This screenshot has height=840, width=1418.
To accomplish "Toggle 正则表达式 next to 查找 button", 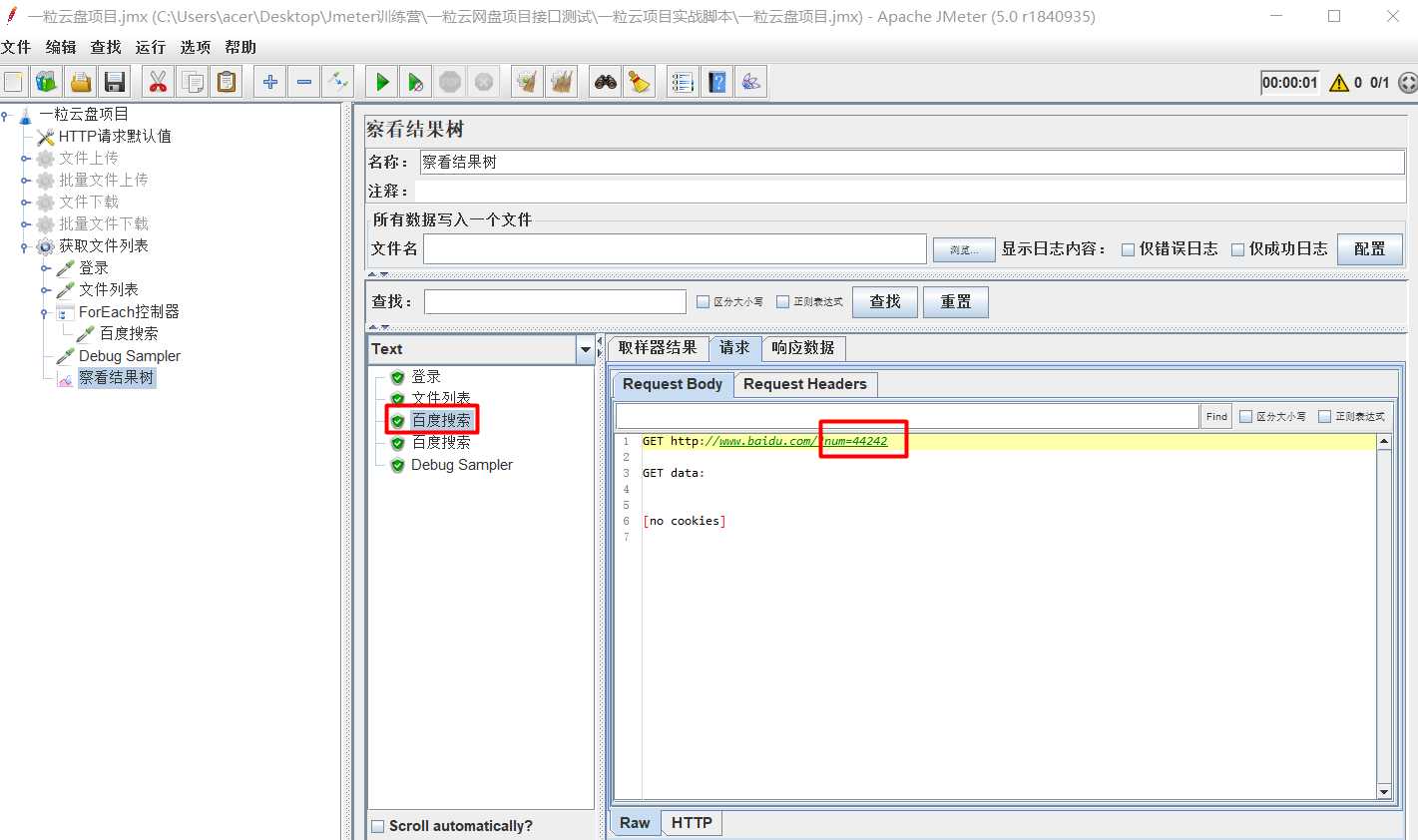I will pos(782,301).
